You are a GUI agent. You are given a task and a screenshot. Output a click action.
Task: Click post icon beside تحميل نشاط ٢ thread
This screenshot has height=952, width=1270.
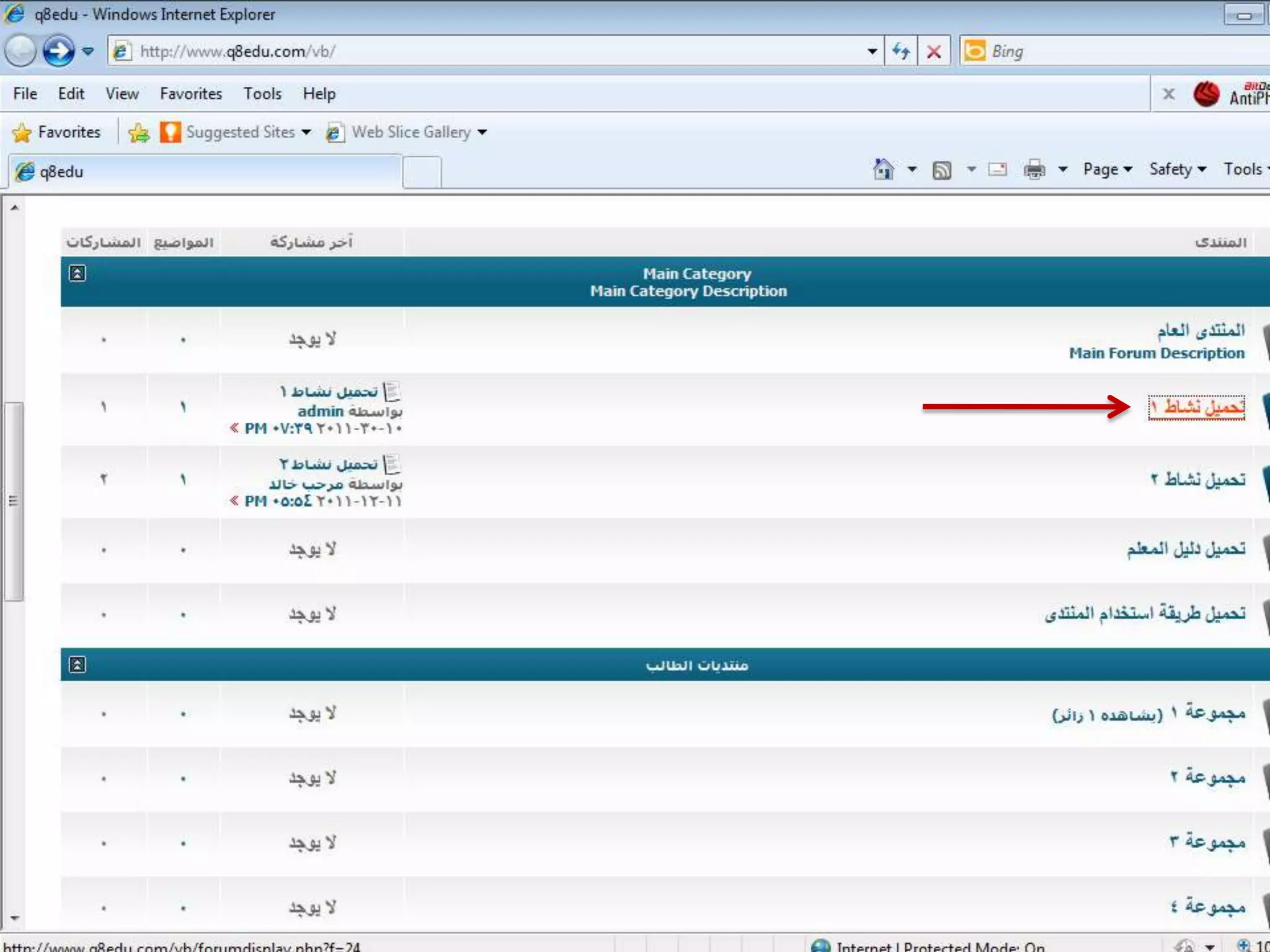[x=392, y=464]
